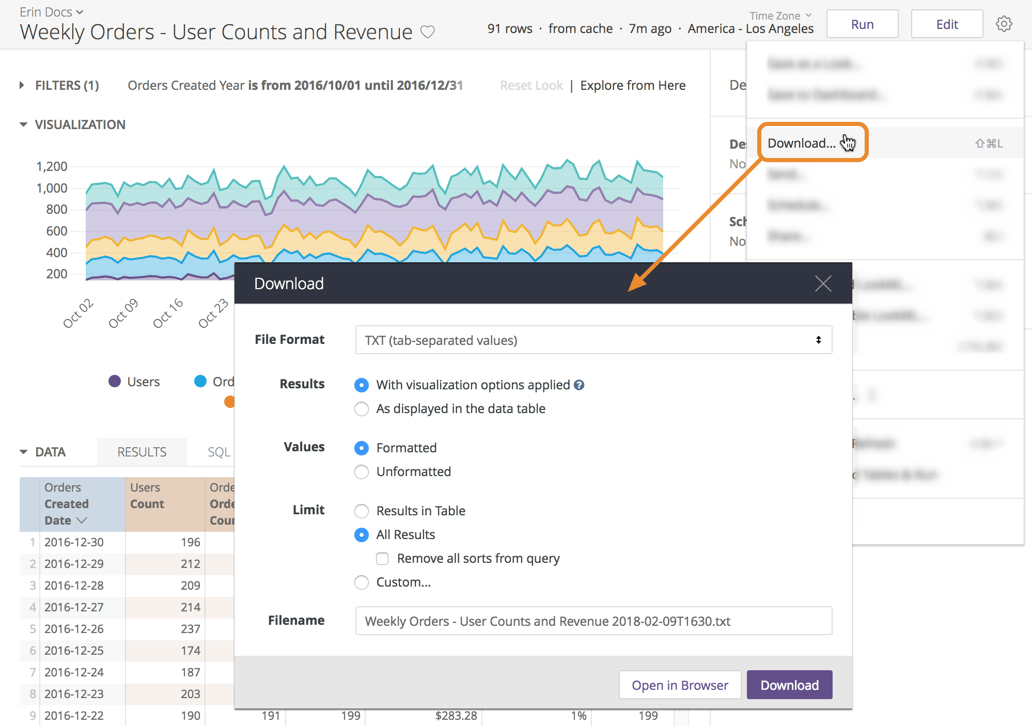Click the purple Download button
The width and height of the screenshot is (1032, 726).
[x=789, y=685]
